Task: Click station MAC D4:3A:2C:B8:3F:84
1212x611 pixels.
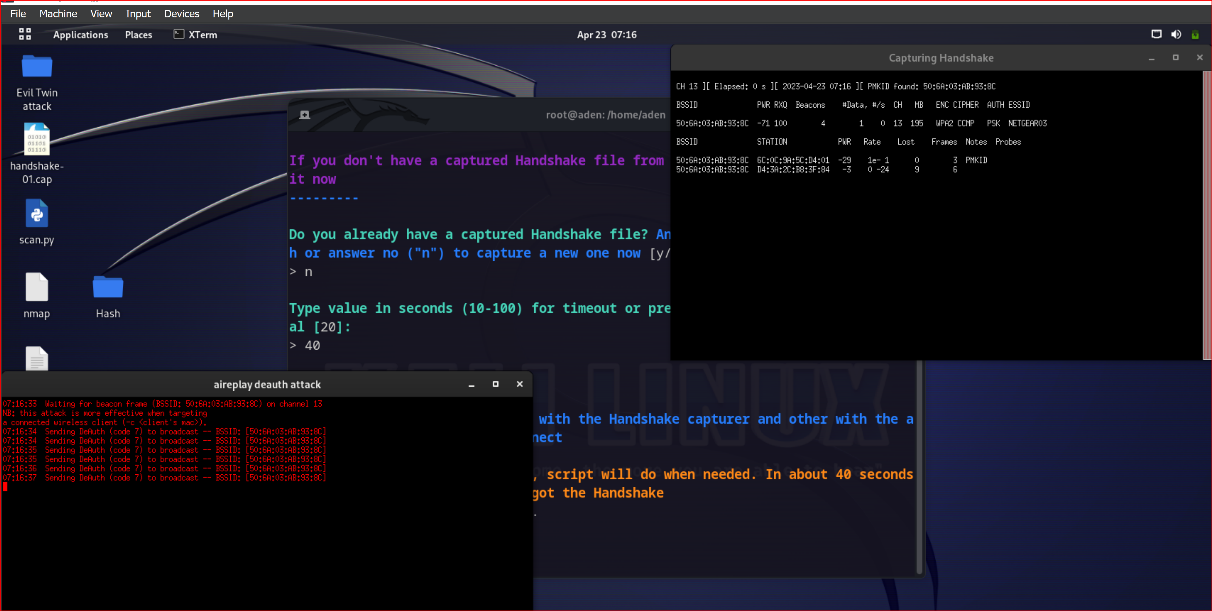Action: click(x=793, y=169)
